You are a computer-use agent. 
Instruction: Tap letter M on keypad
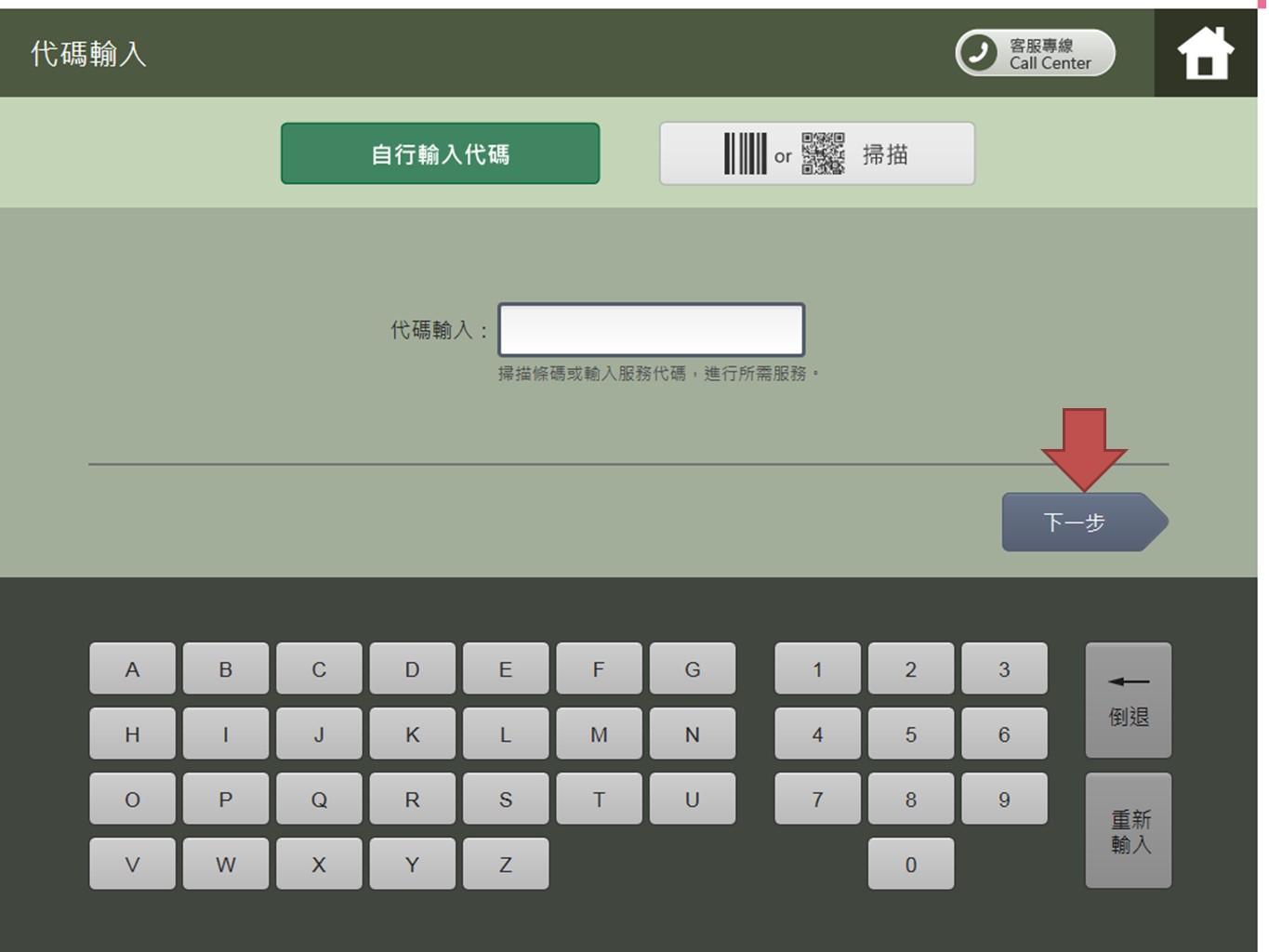(x=599, y=734)
